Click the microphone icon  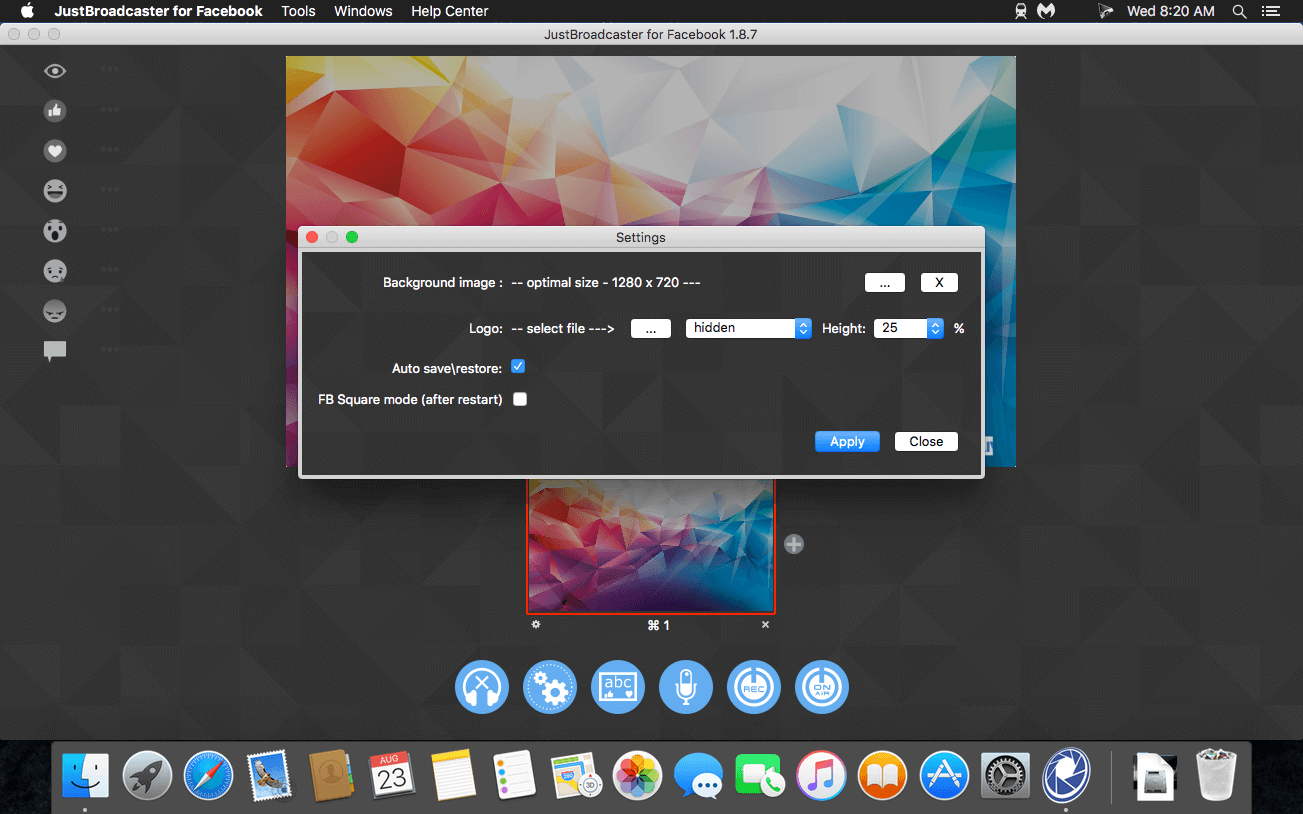tap(686, 687)
